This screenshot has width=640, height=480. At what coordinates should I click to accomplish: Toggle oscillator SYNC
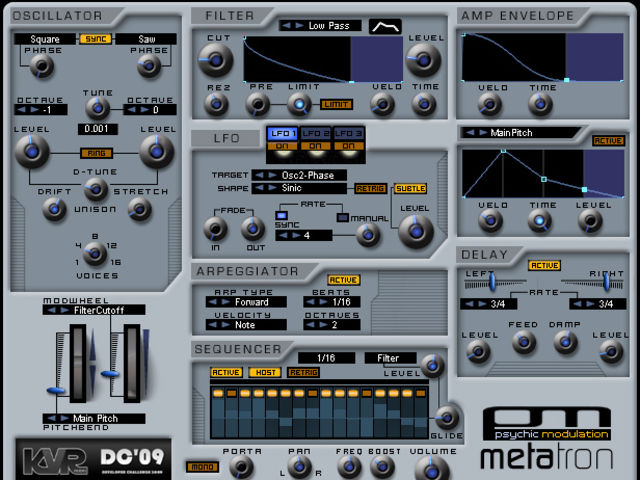click(x=96, y=39)
